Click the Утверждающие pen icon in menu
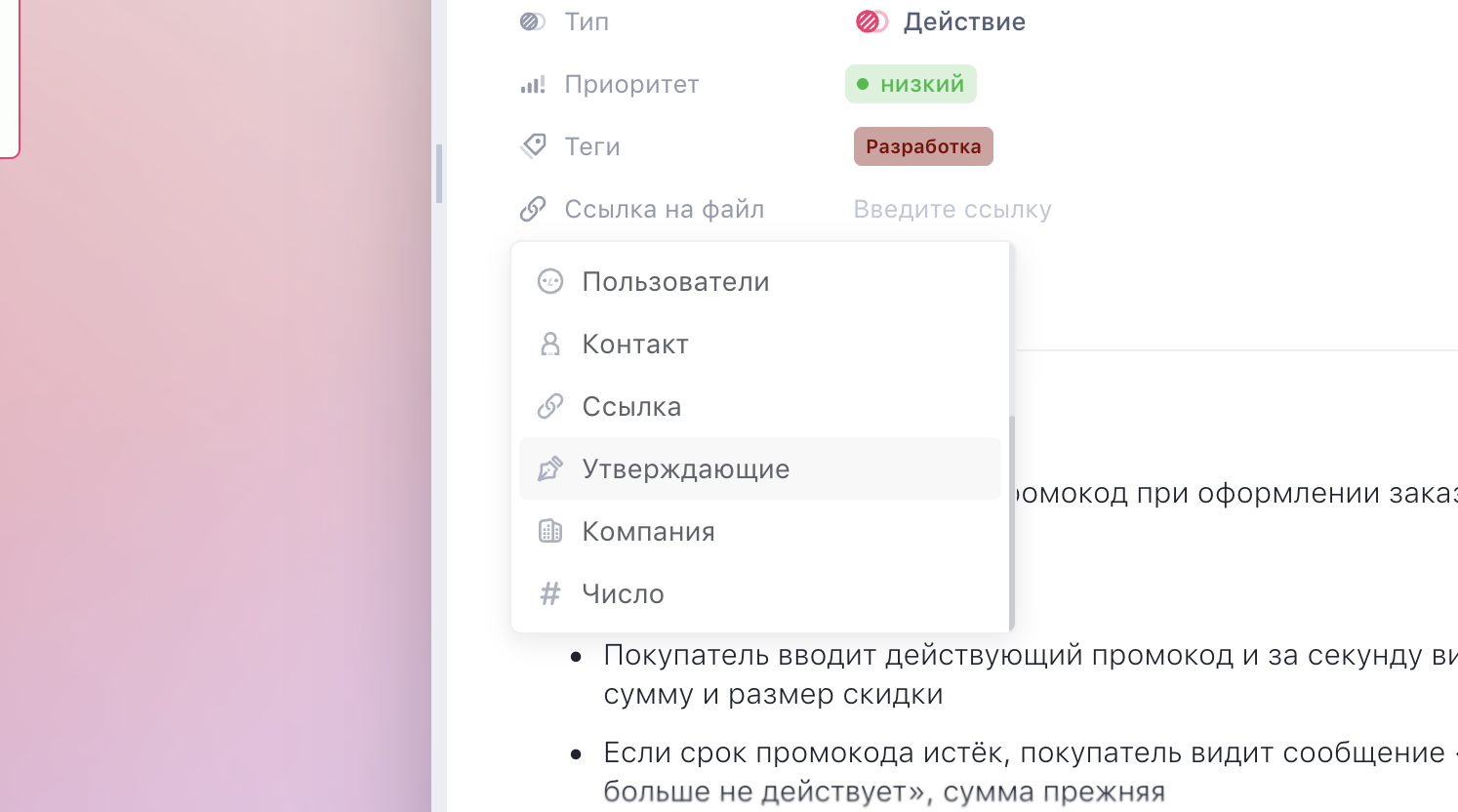Screen dimensions: 1458x812 (550, 469)
